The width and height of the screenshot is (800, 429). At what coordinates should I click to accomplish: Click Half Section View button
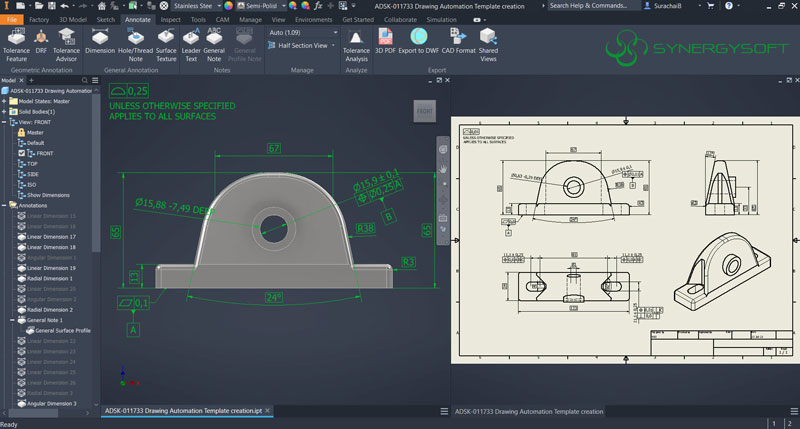tap(298, 45)
